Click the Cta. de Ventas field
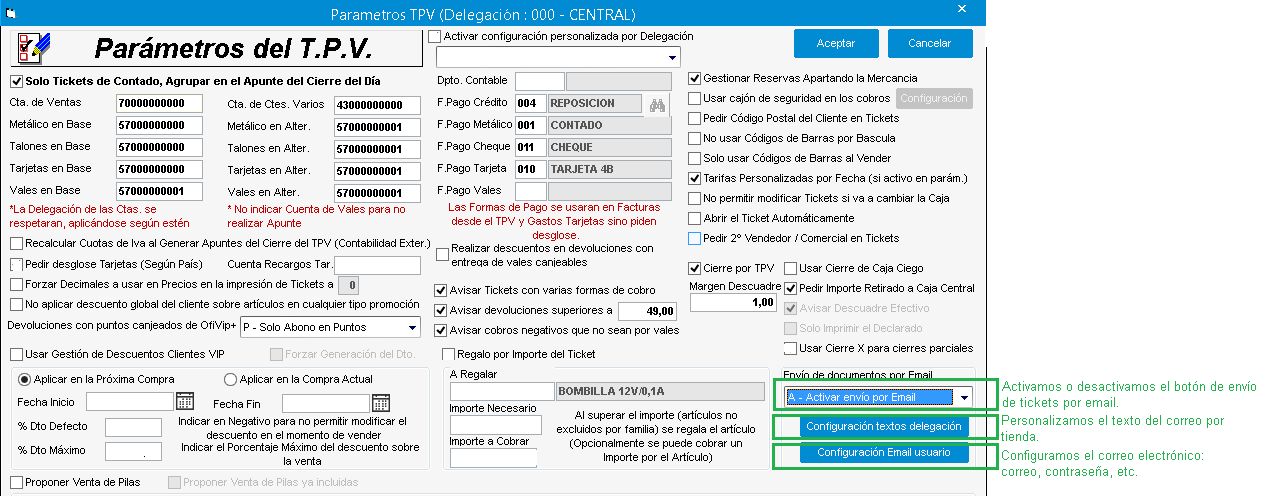Viewport: 1264px width, 496px height. click(x=159, y=103)
